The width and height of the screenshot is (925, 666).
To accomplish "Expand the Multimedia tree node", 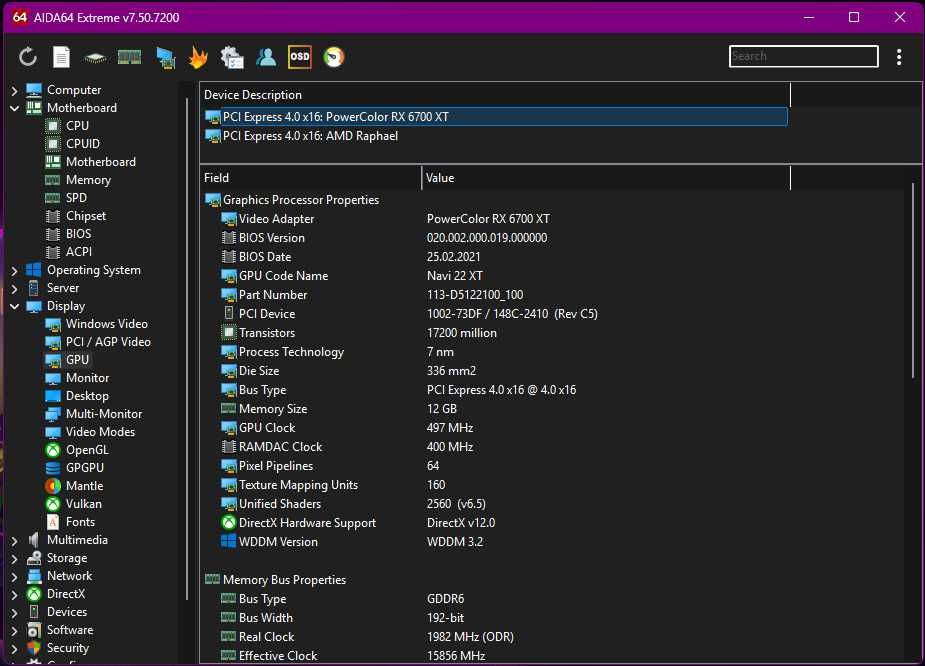I will point(14,540).
